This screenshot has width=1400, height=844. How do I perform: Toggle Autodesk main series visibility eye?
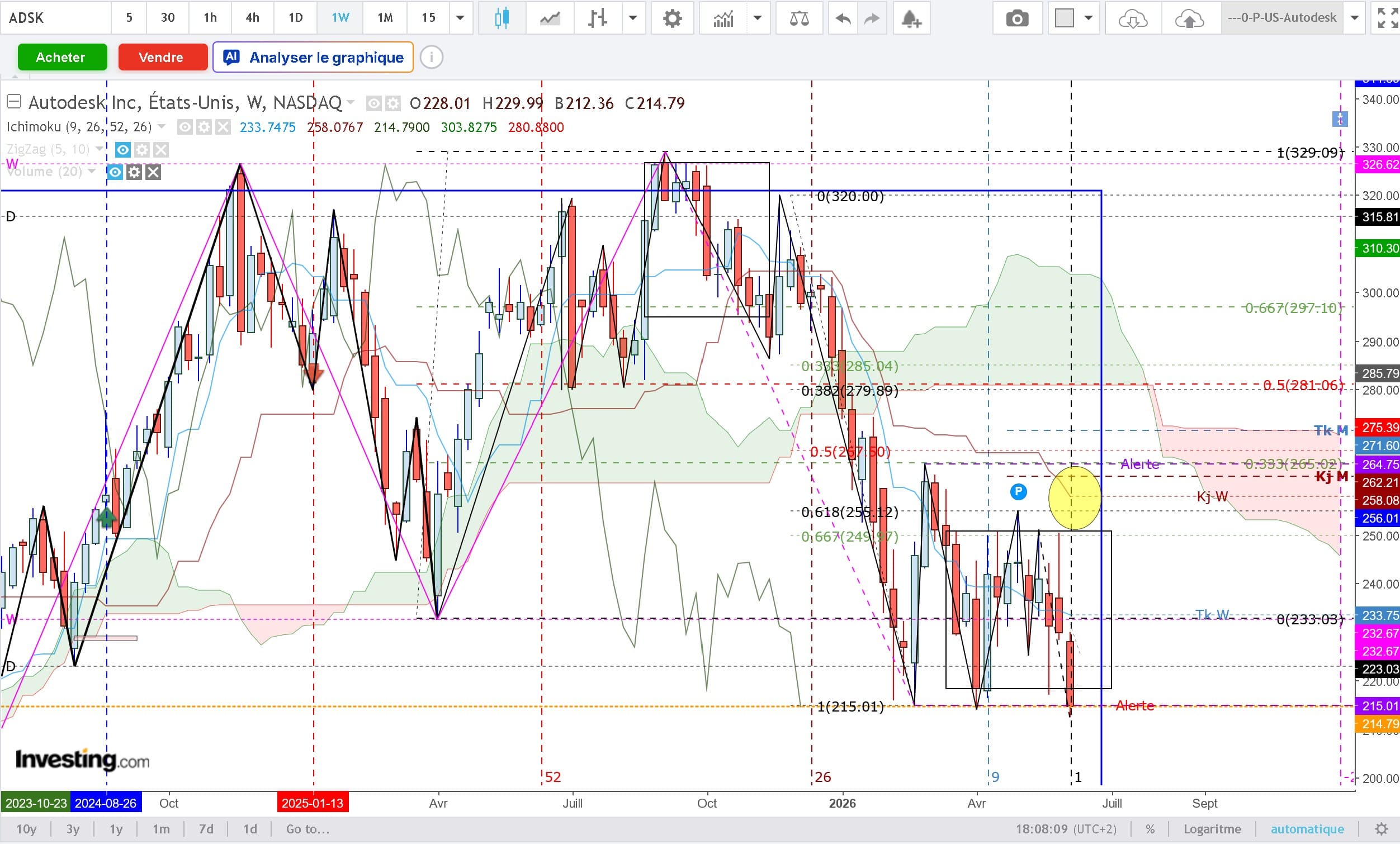tap(373, 103)
